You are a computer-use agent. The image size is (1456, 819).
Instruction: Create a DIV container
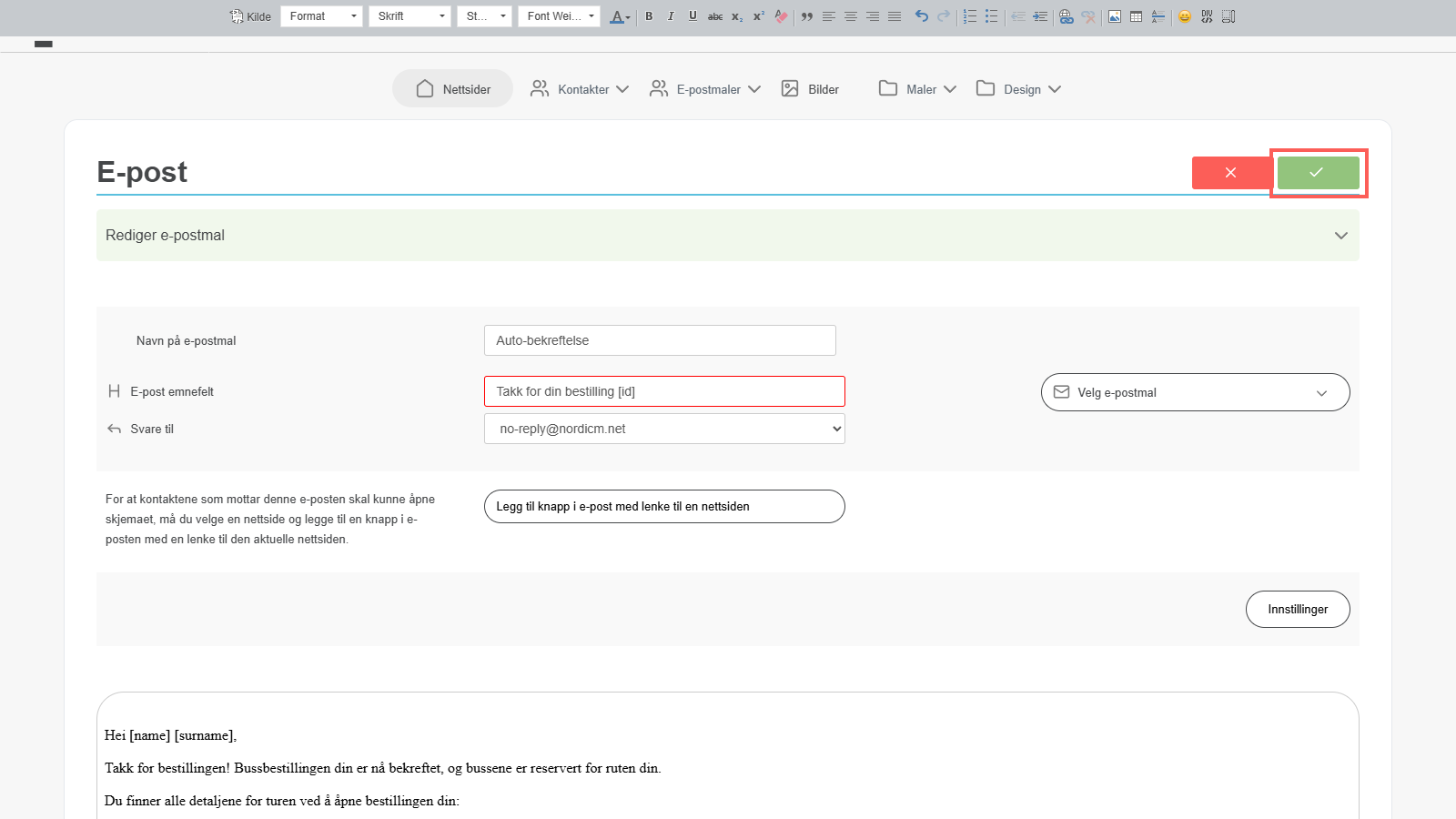(1207, 16)
